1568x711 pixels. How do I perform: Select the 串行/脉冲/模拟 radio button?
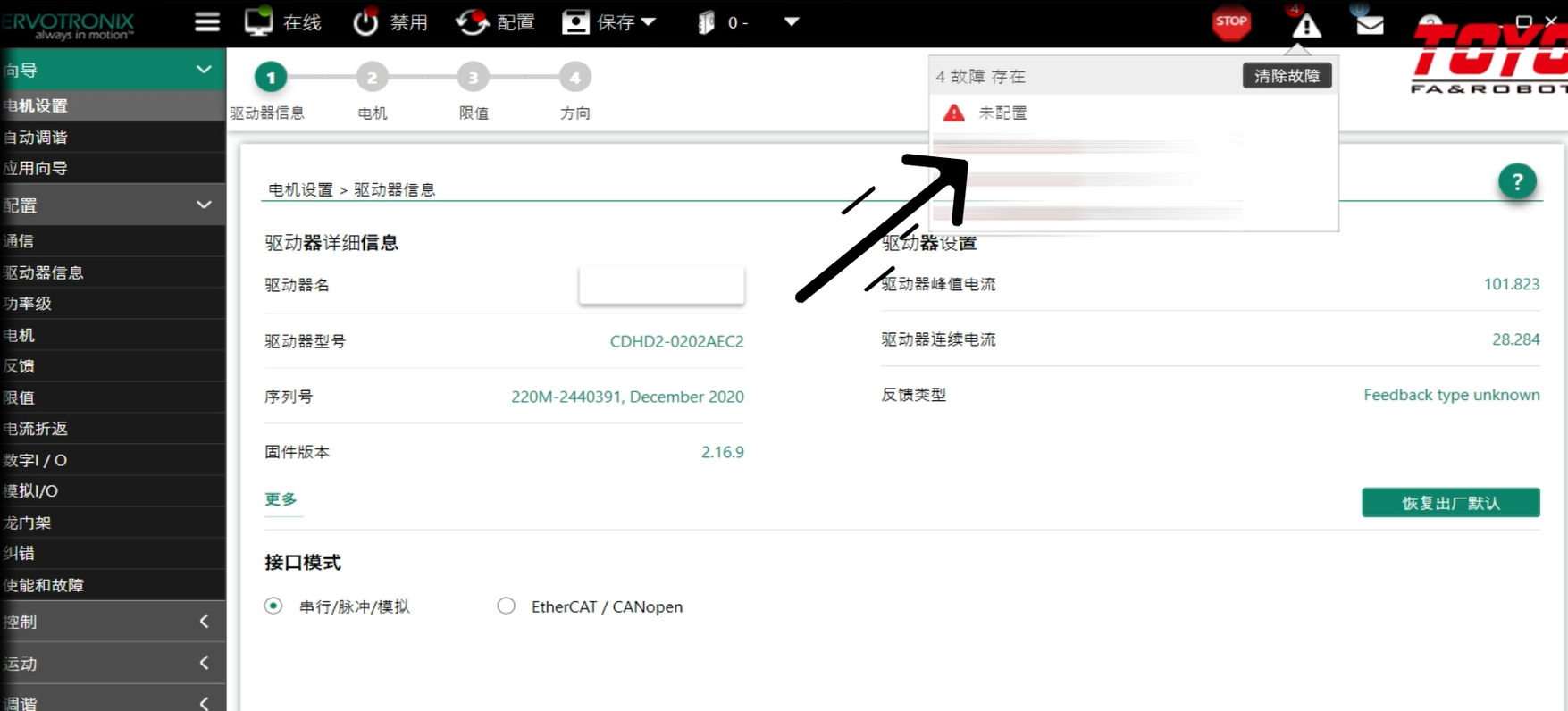coord(273,606)
